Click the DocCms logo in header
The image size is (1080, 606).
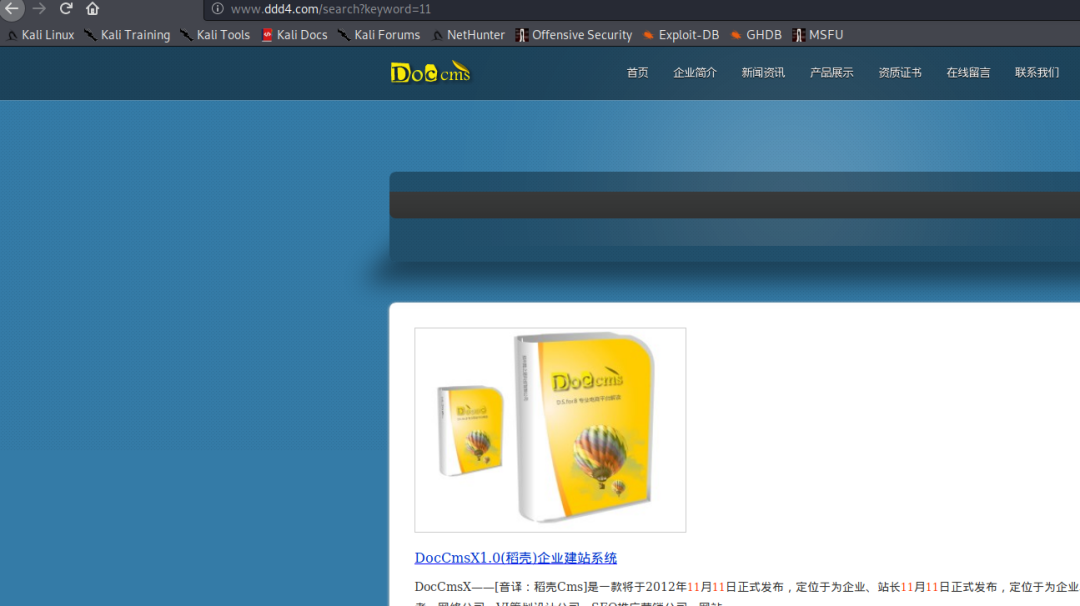tap(430, 72)
